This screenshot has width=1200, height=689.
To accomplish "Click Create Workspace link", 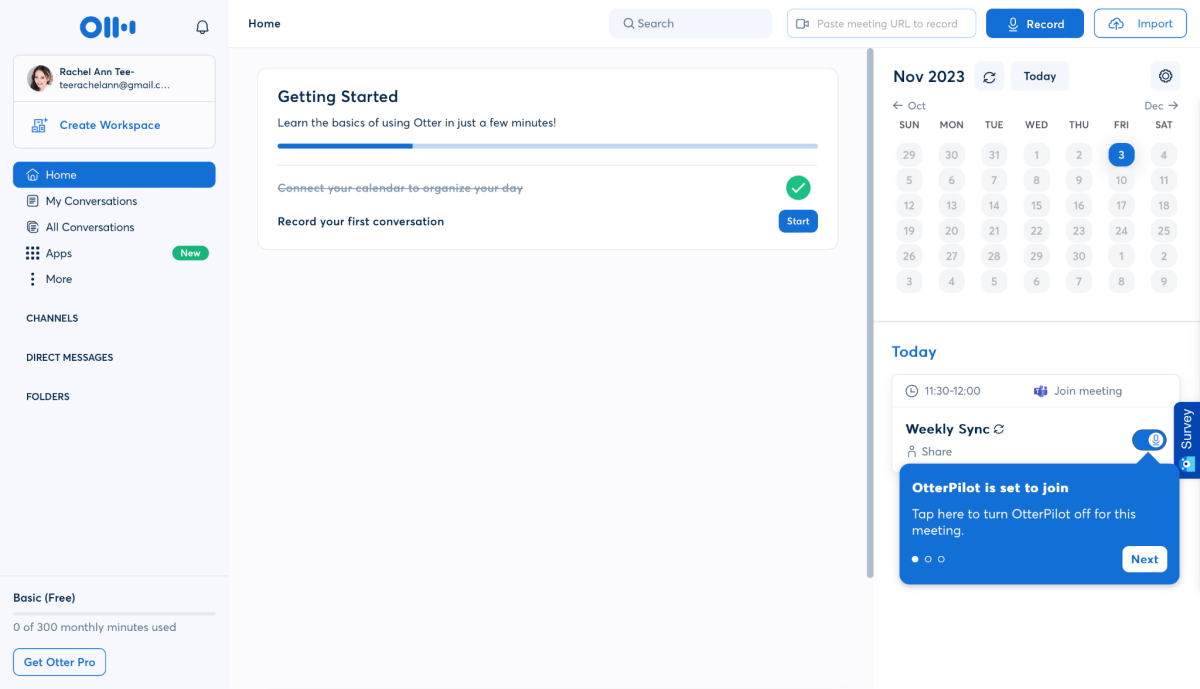I will 110,125.
